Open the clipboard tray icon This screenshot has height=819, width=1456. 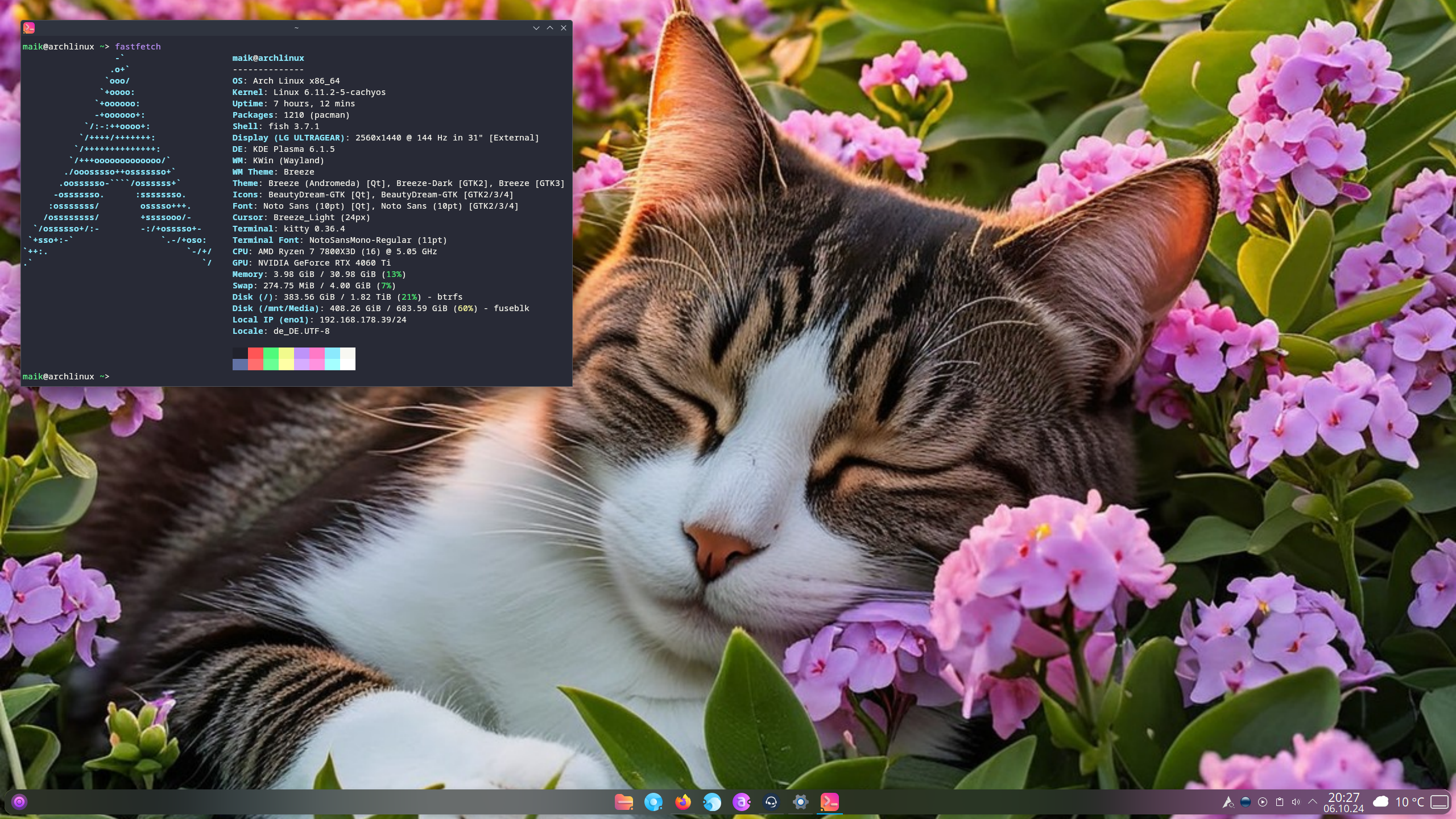[1279, 802]
